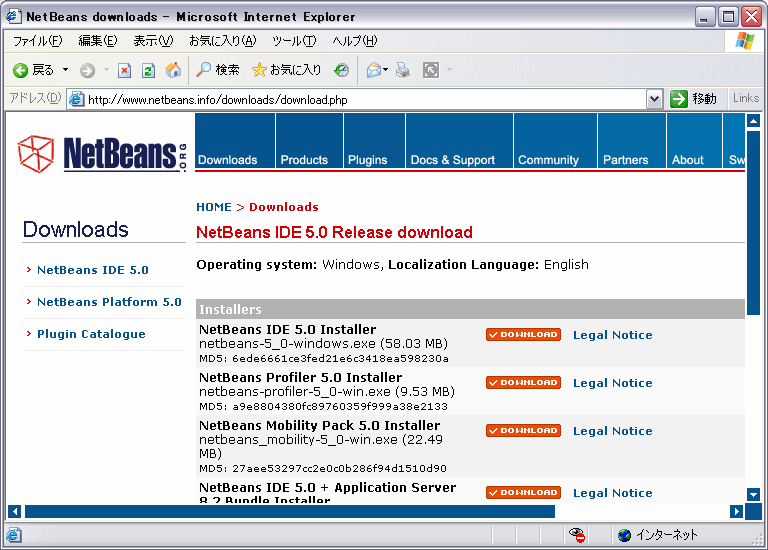Open the ヘルプ(H) menu
Screen dimensions: 768x550
point(355,41)
